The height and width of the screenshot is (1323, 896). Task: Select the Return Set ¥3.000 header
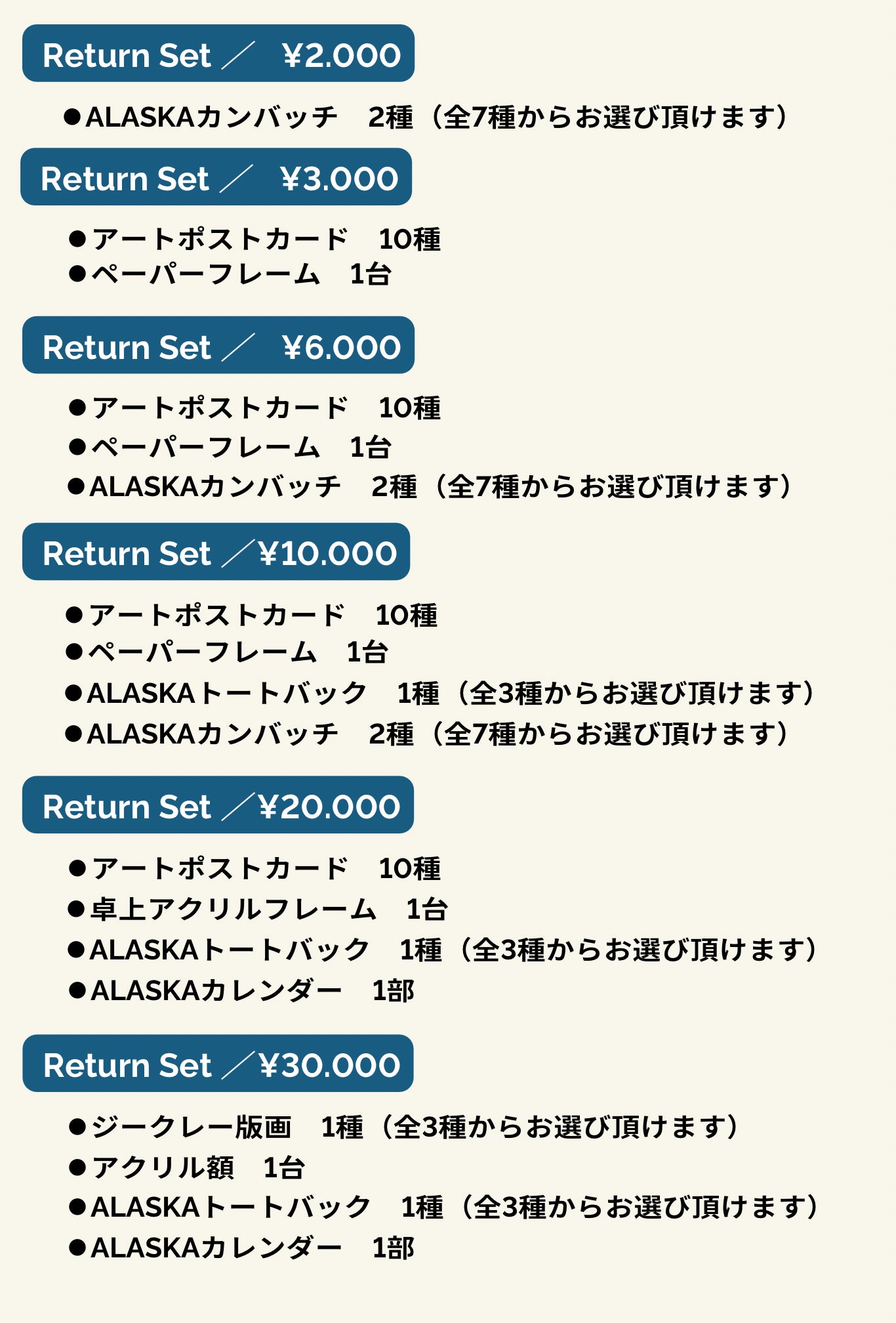pyautogui.click(x=216, y=177)
